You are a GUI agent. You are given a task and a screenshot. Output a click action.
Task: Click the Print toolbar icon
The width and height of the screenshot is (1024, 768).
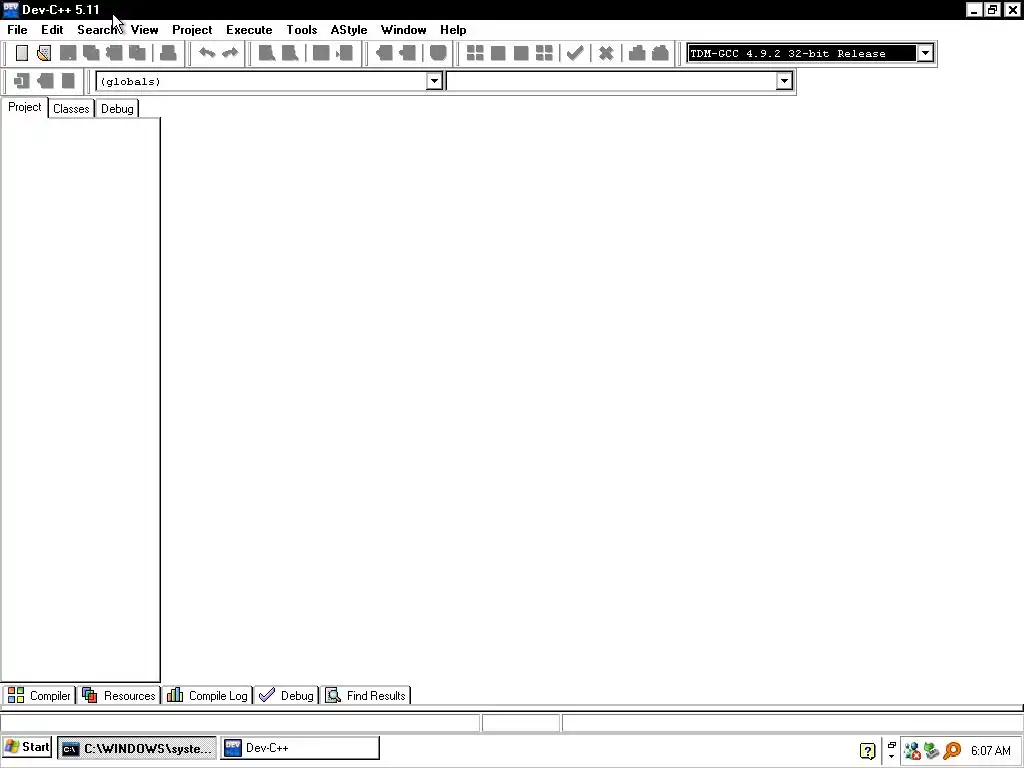coord(168,53)
